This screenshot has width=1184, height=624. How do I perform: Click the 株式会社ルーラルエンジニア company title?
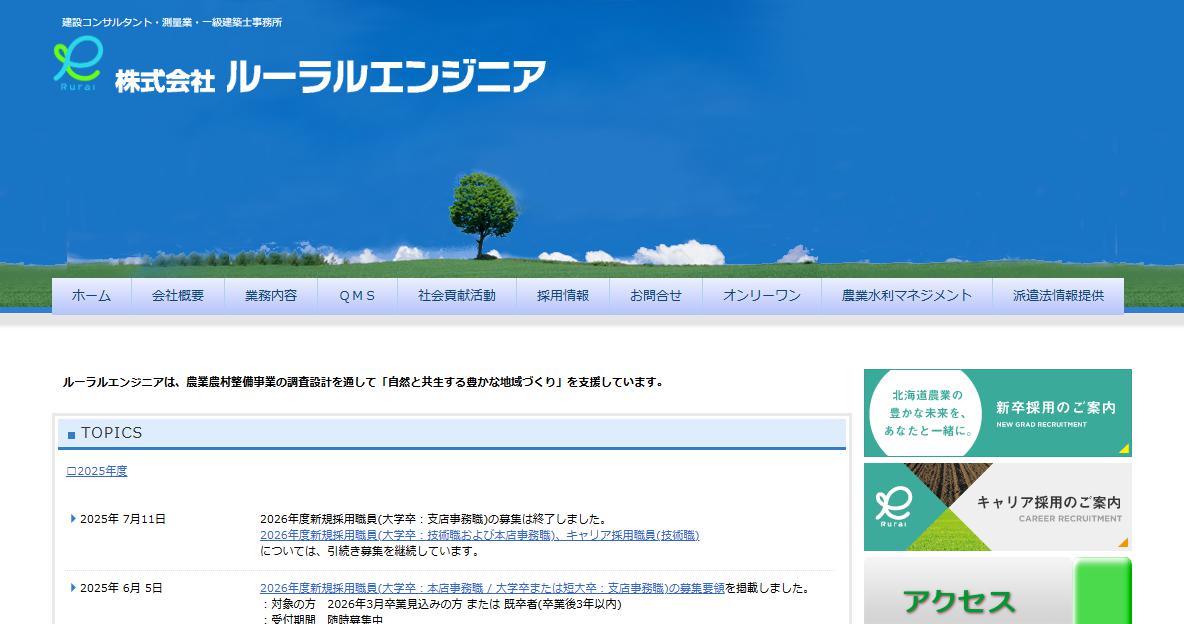[330, 77]
